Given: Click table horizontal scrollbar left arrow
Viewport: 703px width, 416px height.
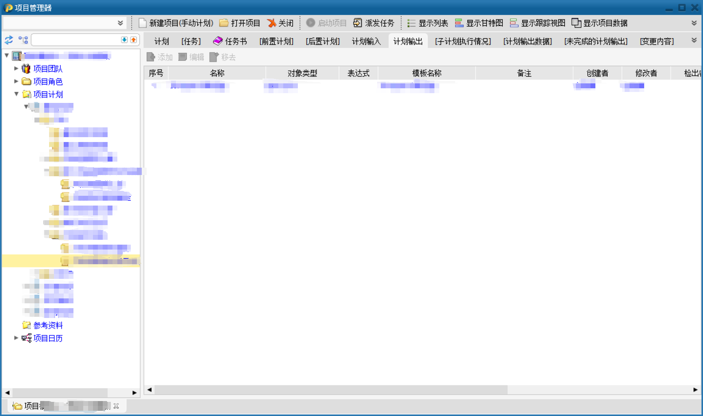Looking at the screenshot, I should click(149, 390).
